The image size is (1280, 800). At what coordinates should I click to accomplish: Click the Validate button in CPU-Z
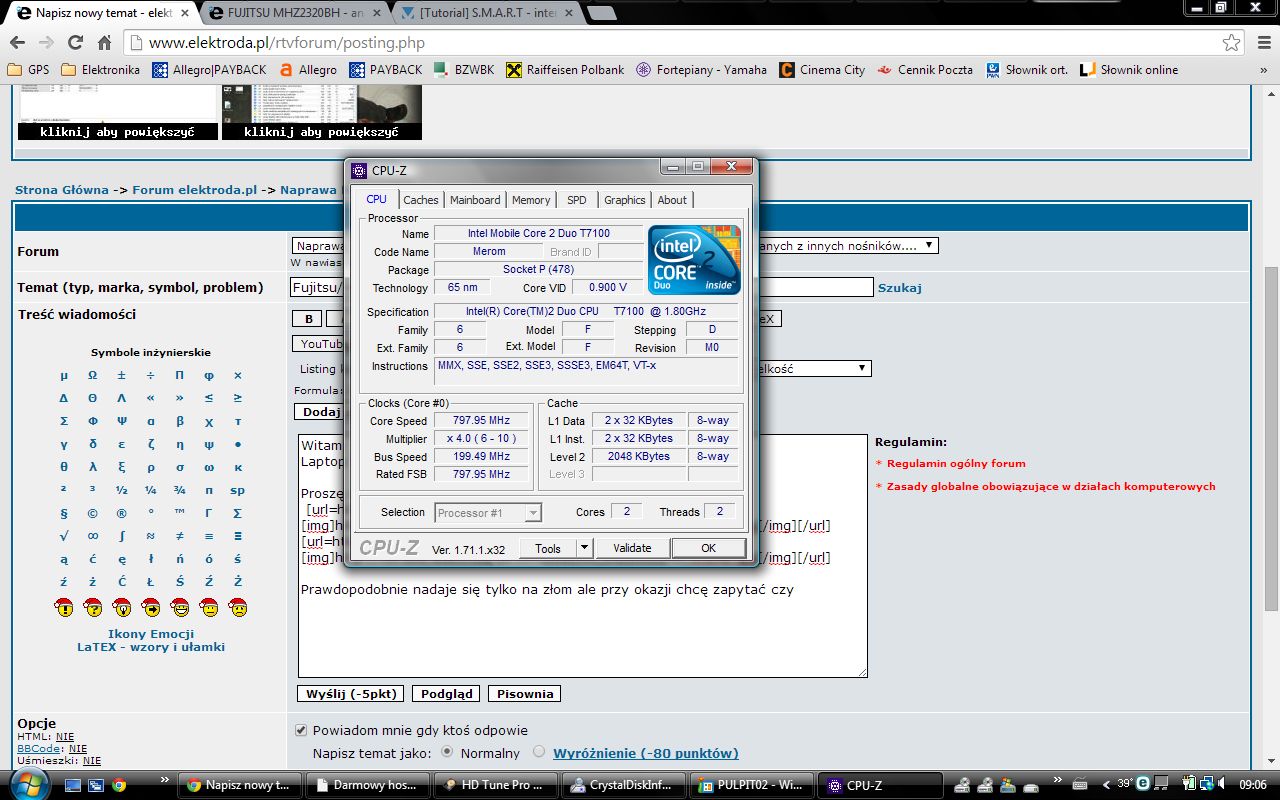(632, 548)
